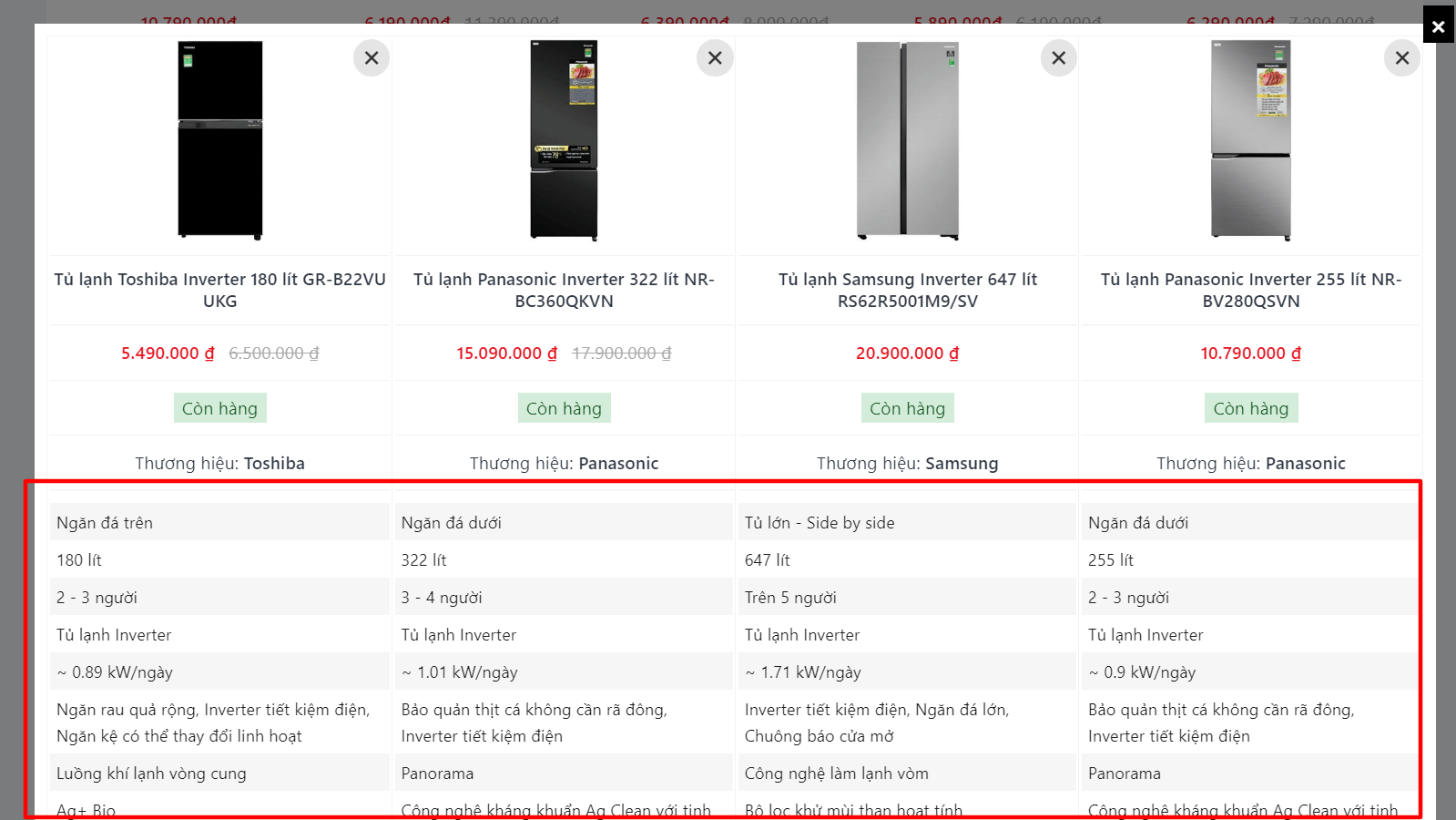Screen dimensions: 1456x820
Task: Click the black Toshiba fridge image
Action: tap(220, 140)
